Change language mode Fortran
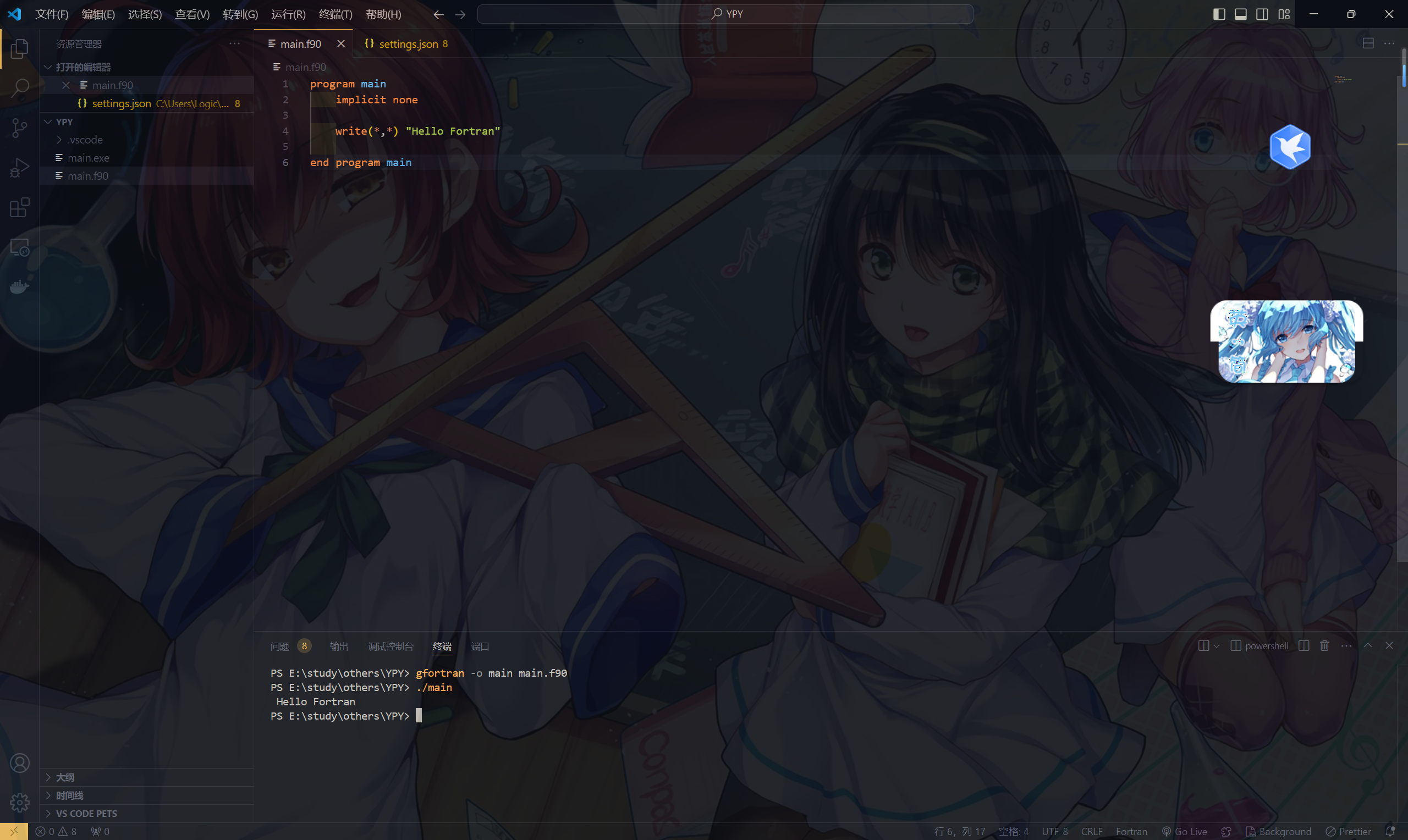Viewport: 1408px width, 840px height. [1132, 831]
